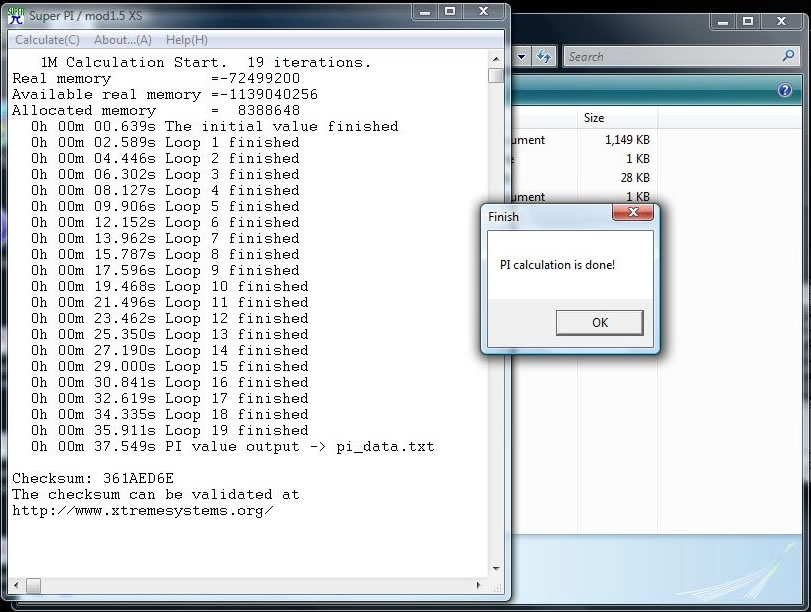Click OK in the Finish dialog
Screen dimensions: 811x612
599,323
